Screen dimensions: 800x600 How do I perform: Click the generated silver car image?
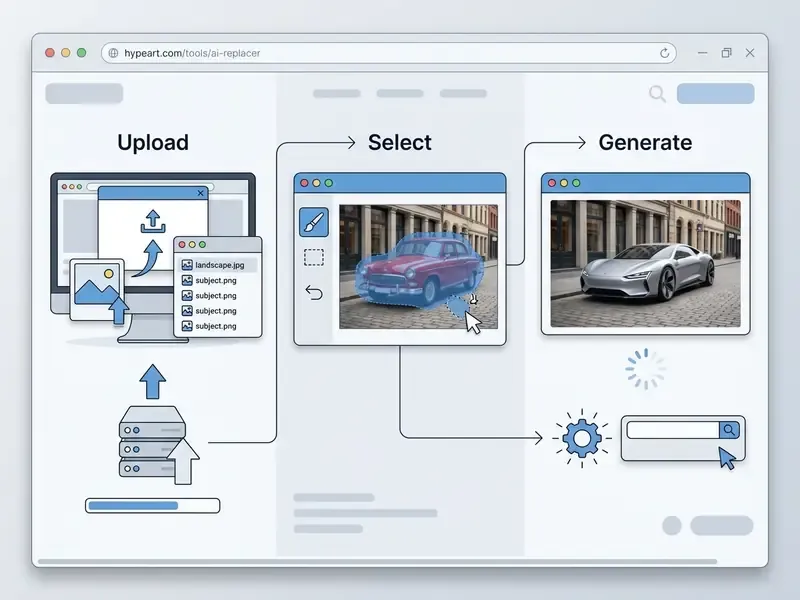(x=645, y=263)
